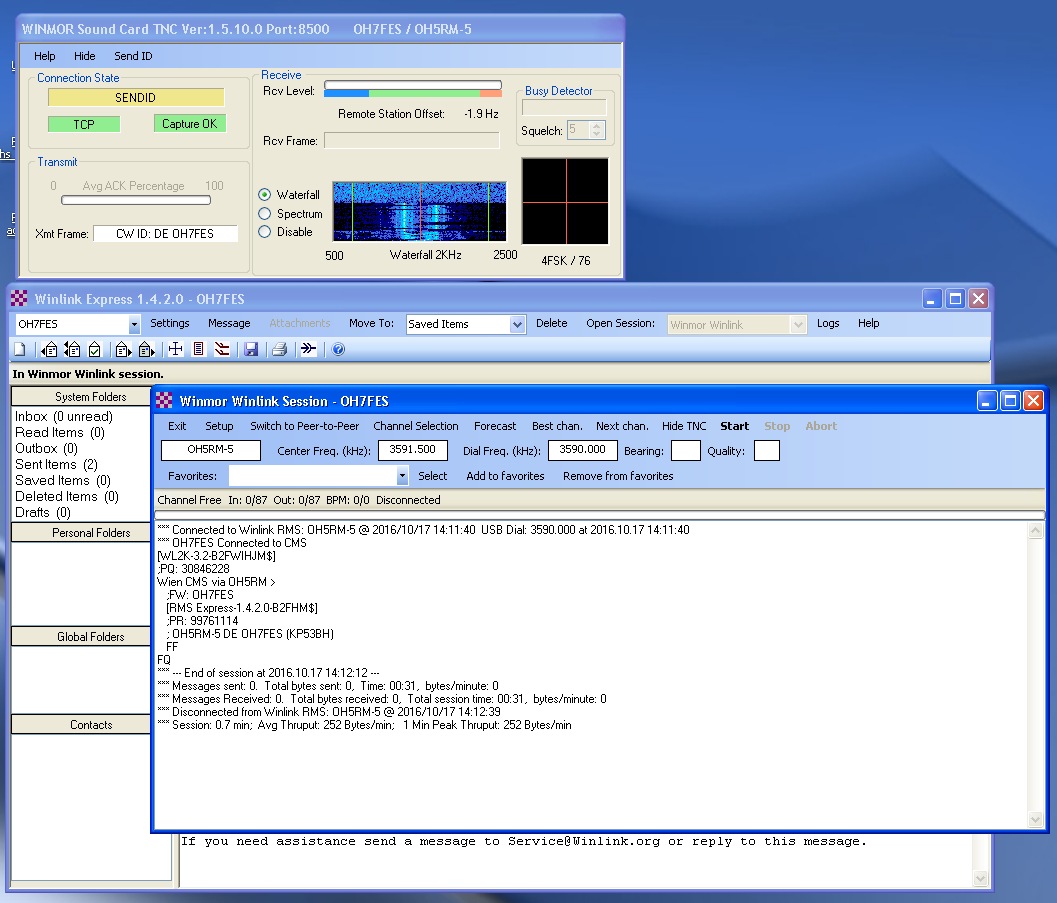The height and width of the screenshot is (903, 1057).
Task: Expand the Move To Saved Items dropdown
Action: point(517,324)
